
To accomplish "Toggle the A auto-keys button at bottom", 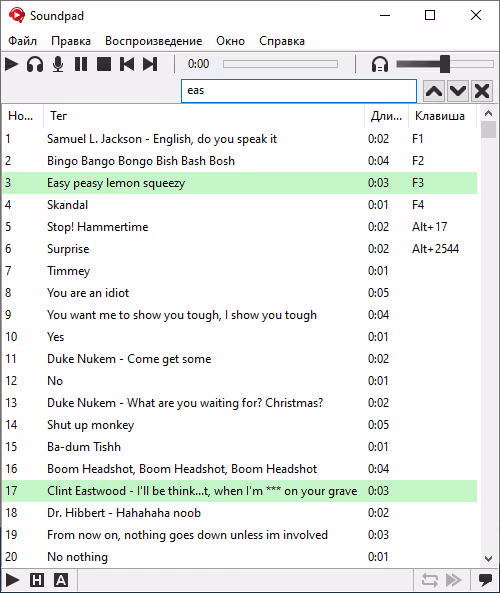I will coord(61,580).
